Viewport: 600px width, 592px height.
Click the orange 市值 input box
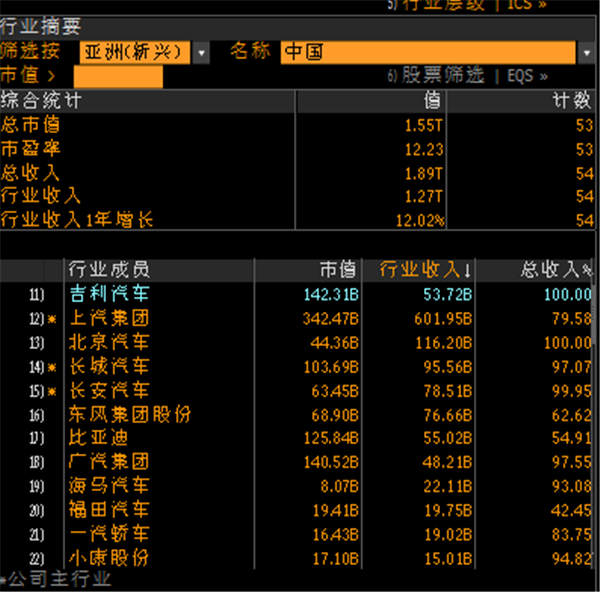[118, 77]
